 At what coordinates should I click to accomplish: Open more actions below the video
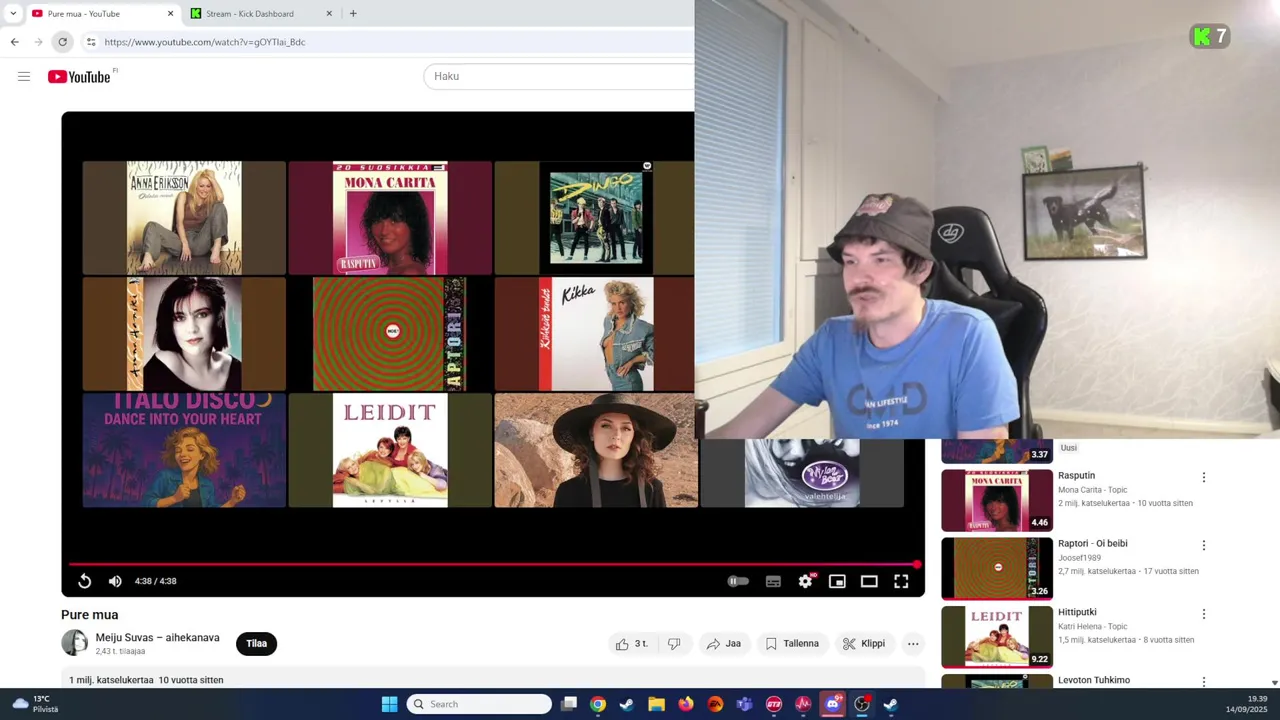[x=913, y=644]
